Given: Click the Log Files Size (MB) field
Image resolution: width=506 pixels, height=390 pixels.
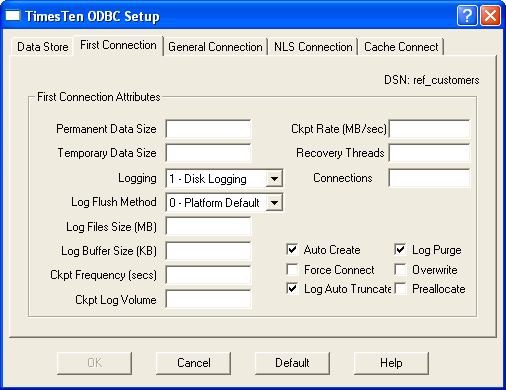Looking at the screenshot, I should 208,227.
